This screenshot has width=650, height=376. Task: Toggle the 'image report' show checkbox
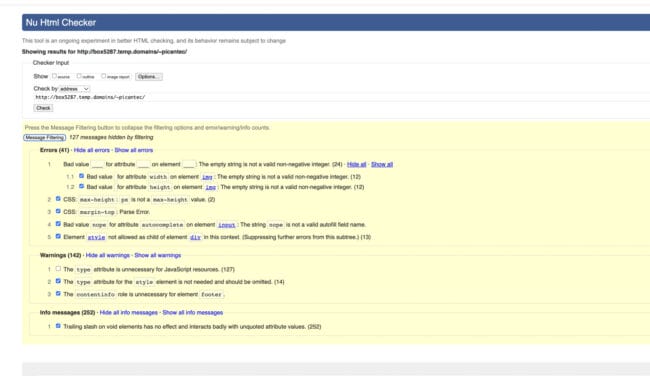coord(104,76)
